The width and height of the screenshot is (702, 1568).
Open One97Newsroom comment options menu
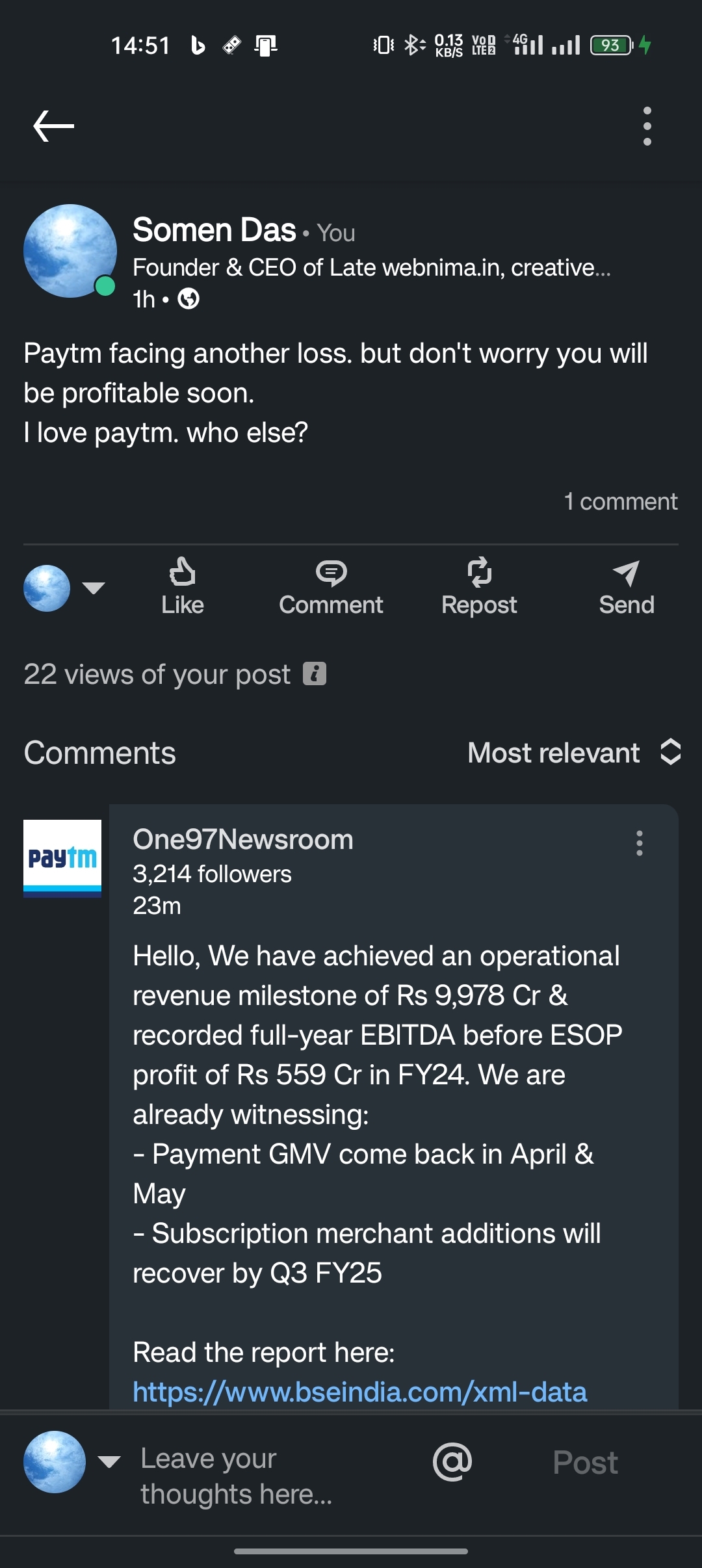point(640,843)
